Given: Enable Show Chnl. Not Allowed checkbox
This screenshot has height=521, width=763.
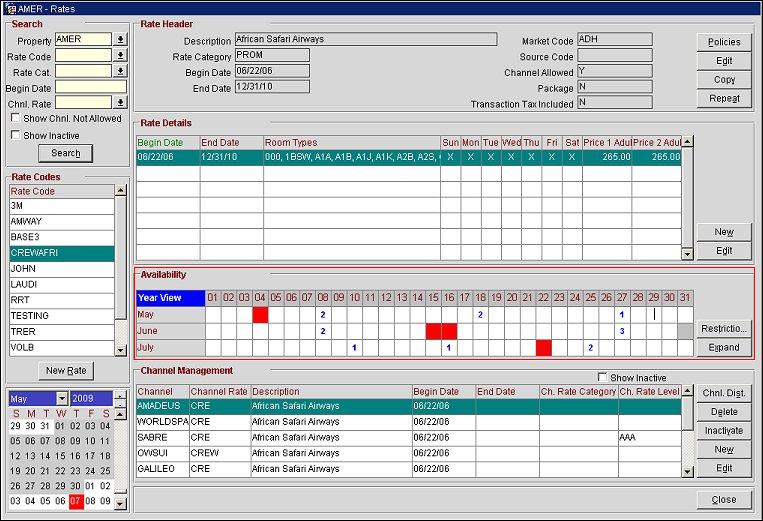Looking at the screenshot, I should (x=15, y=119).
